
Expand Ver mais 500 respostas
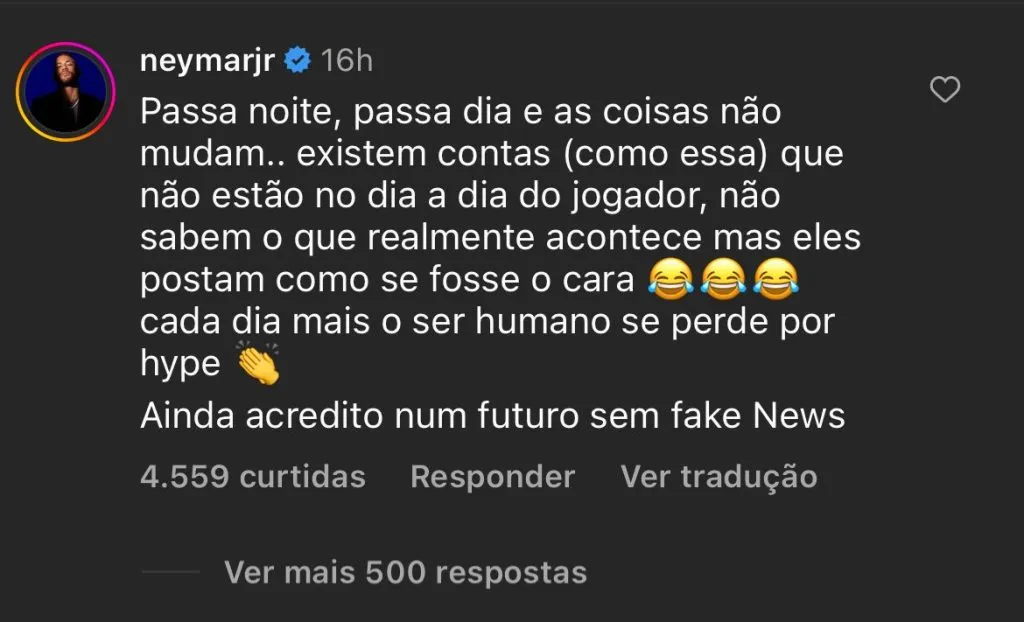[405, 572]
